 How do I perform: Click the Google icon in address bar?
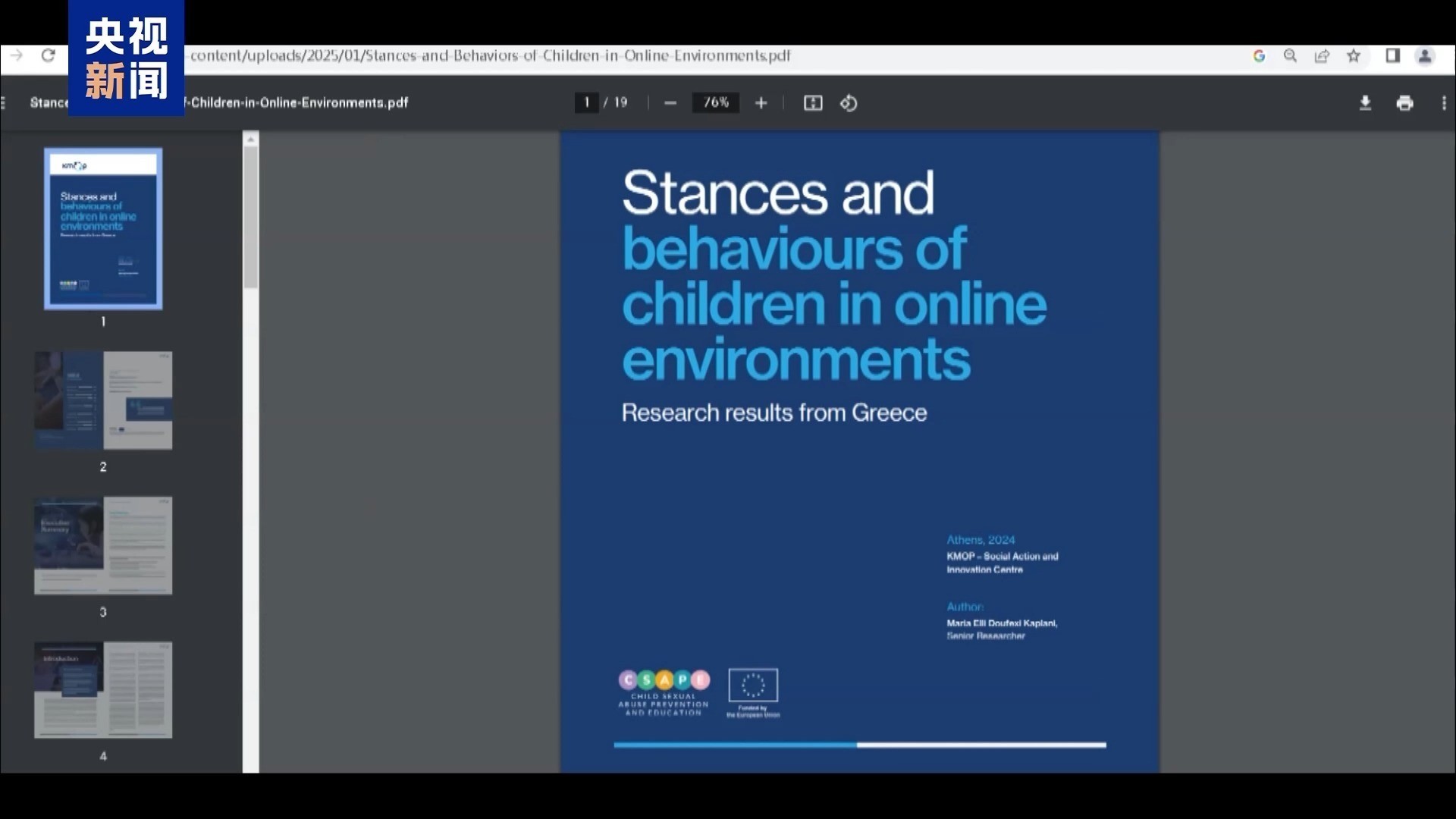[1259, 55]
